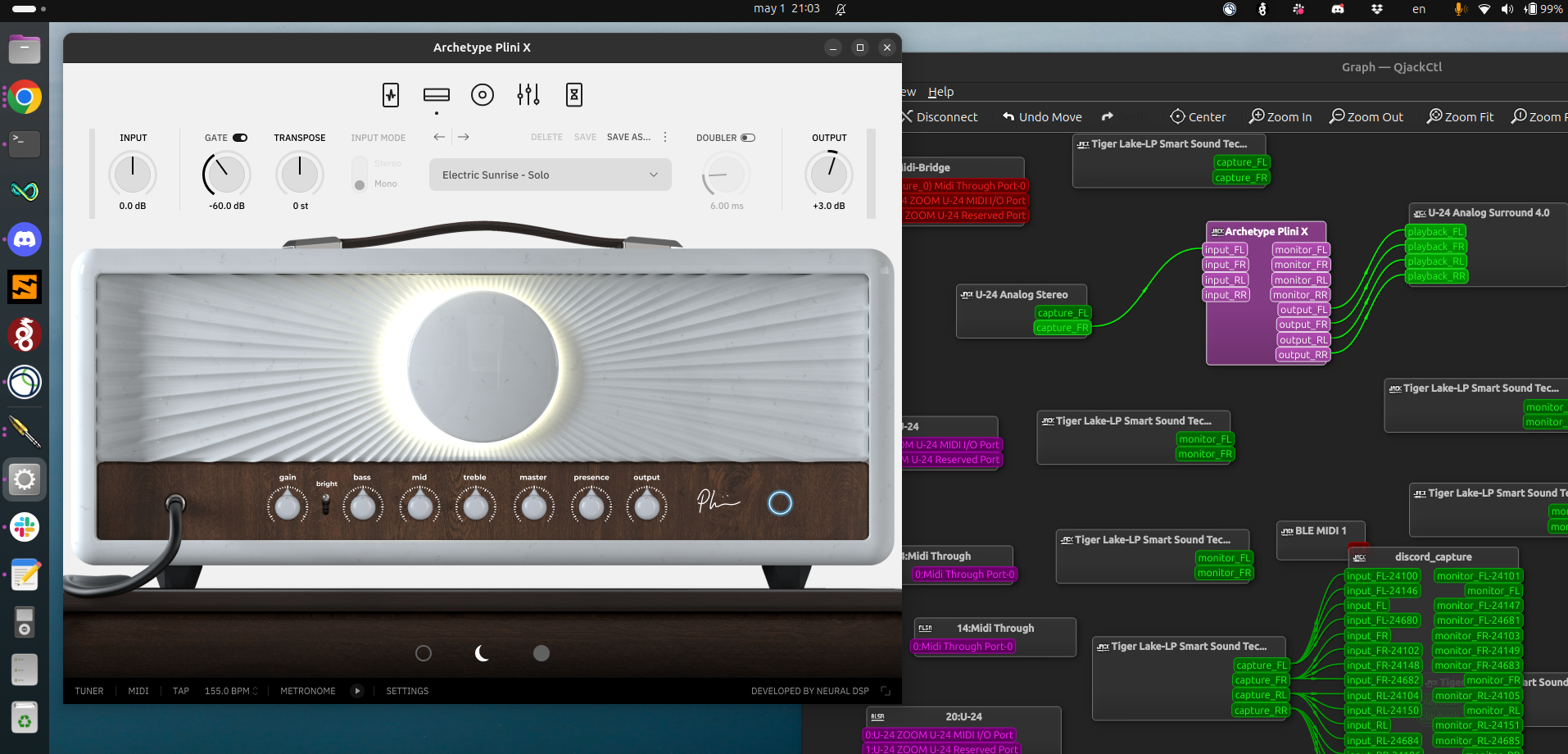Select the crescent moon amp type icon
The height and width of the screenshot is (754, 1568).
pos(482,653)
